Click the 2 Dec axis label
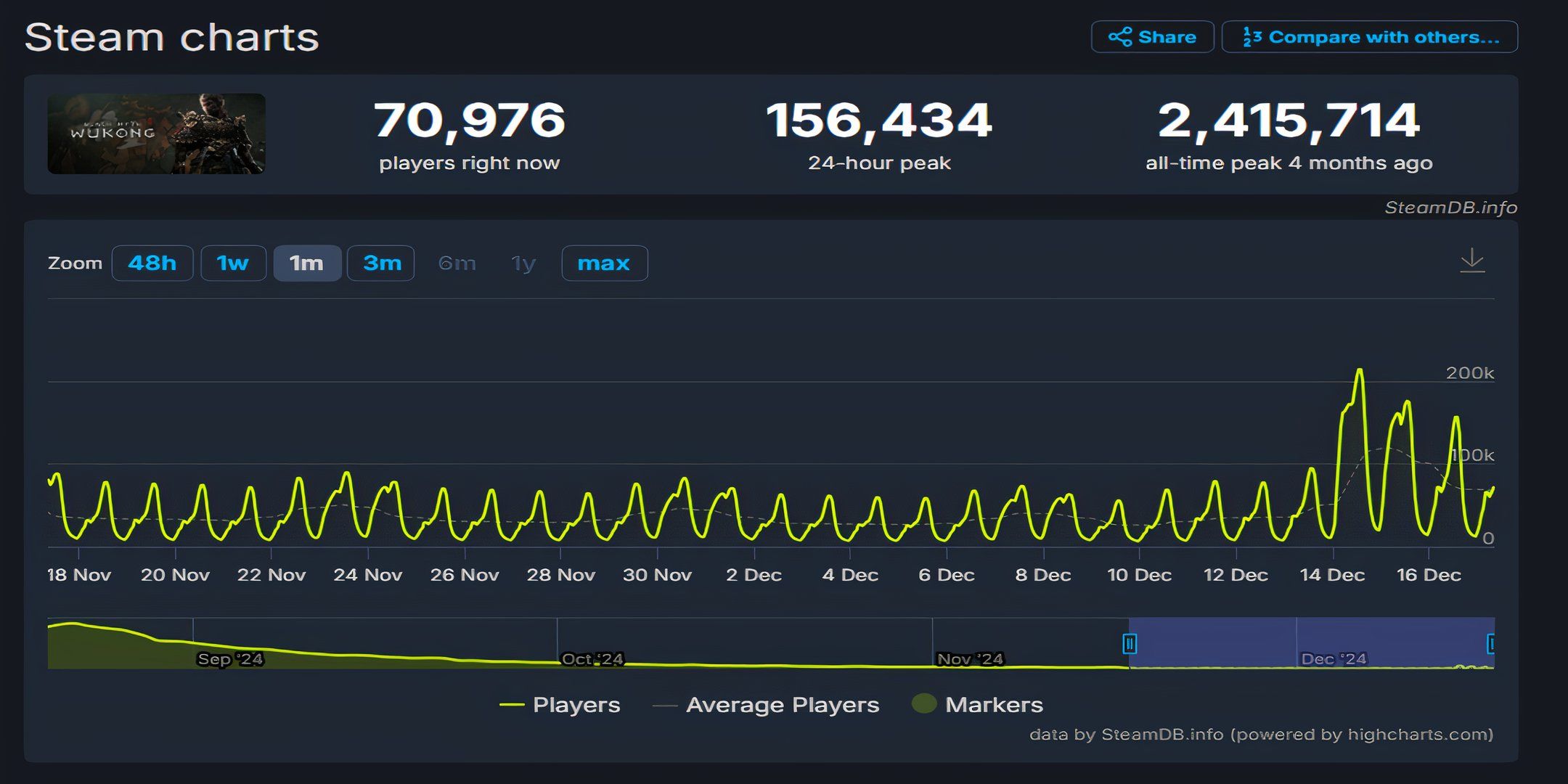Screen dimensions: 1568x784 (x=754, y=575)
